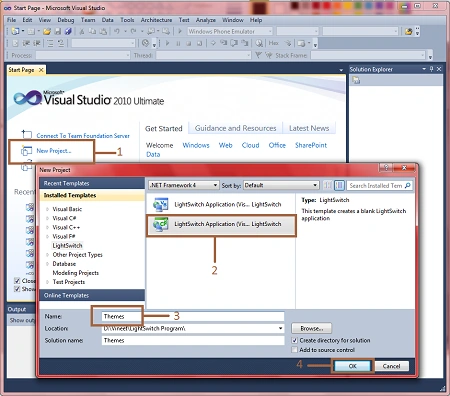The height and width of the screenshot is (396, 450).
Task: Open the Stack Frame dropdown
Action: tap(368, 55)
